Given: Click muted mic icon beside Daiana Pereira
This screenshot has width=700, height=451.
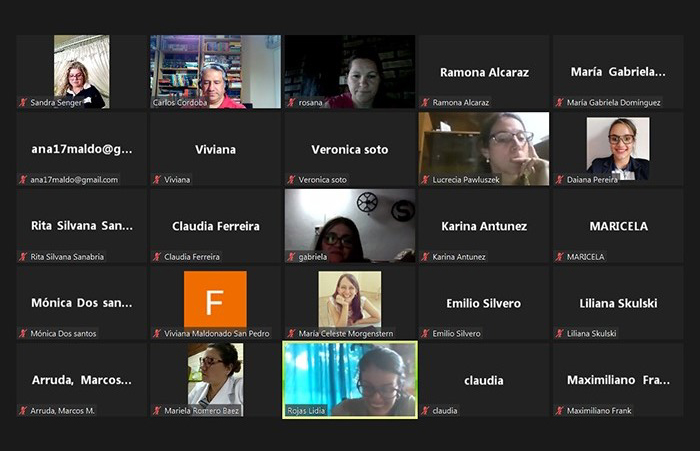Looking at the screenshot, I should pos(559,180).
